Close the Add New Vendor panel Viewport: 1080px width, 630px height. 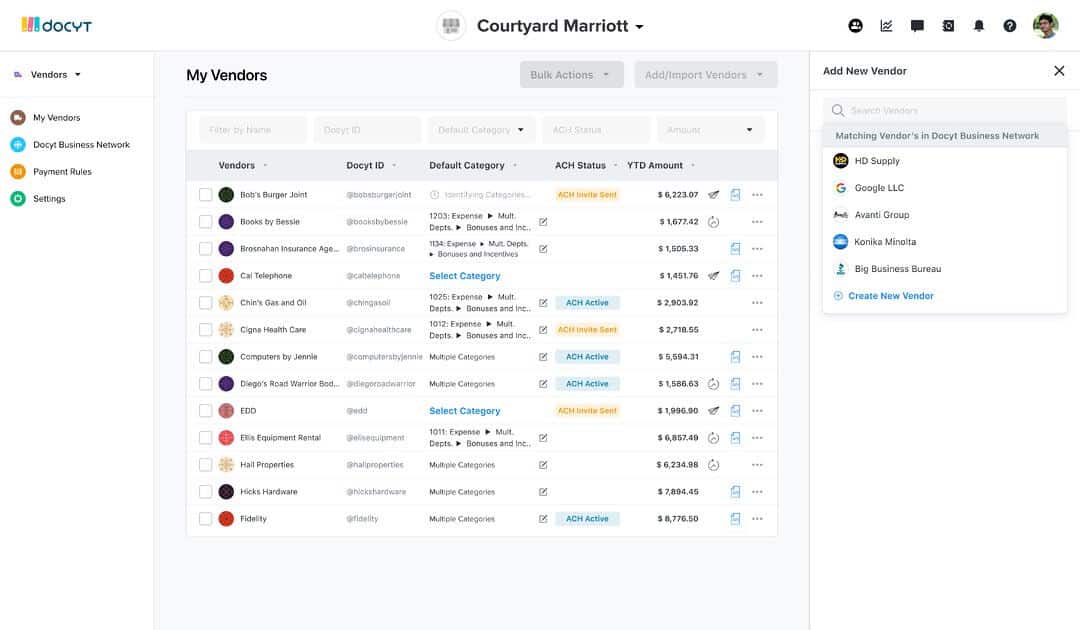click(1059, 71)
